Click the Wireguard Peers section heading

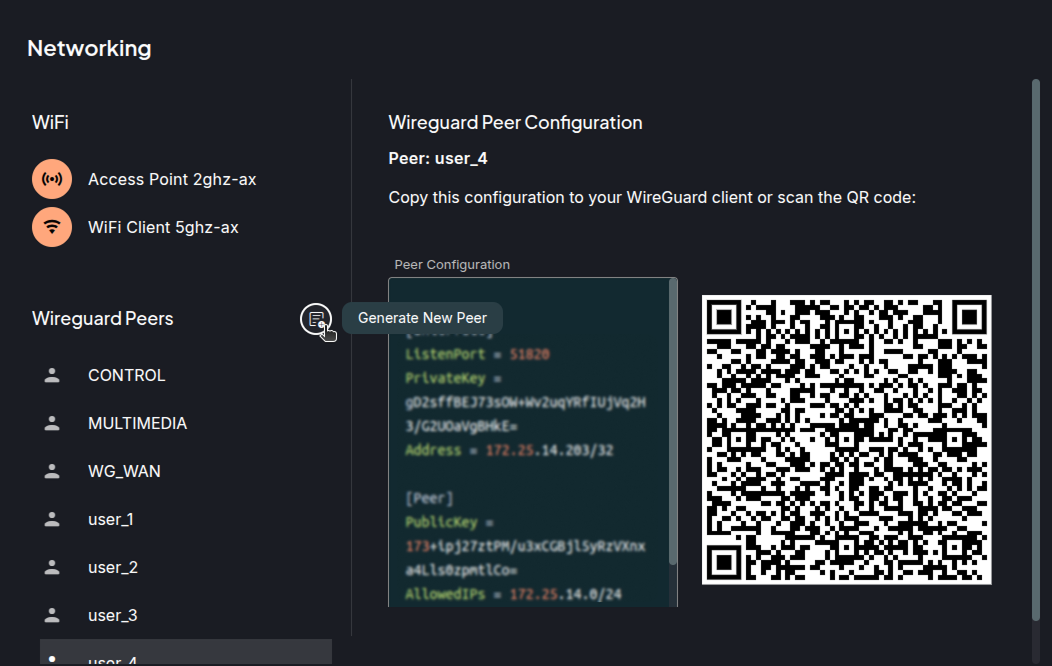(103, 319)
